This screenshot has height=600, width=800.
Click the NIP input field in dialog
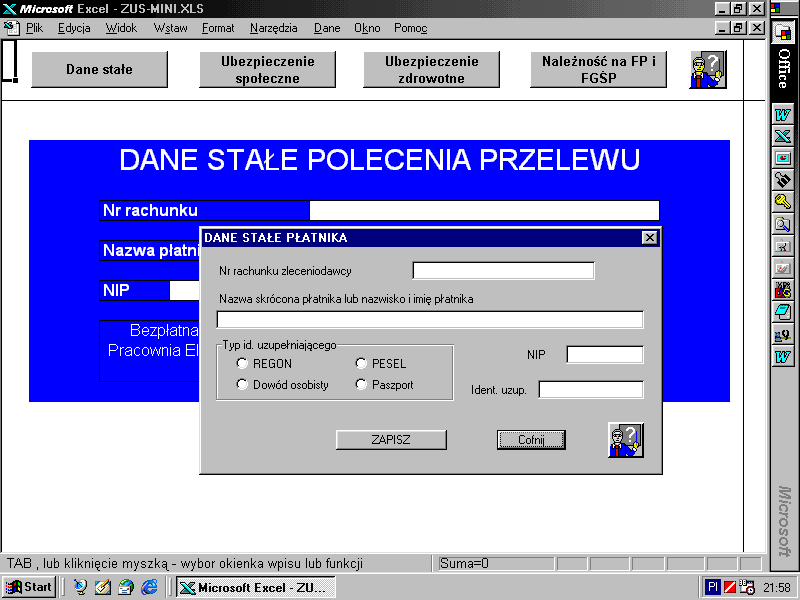604,354
